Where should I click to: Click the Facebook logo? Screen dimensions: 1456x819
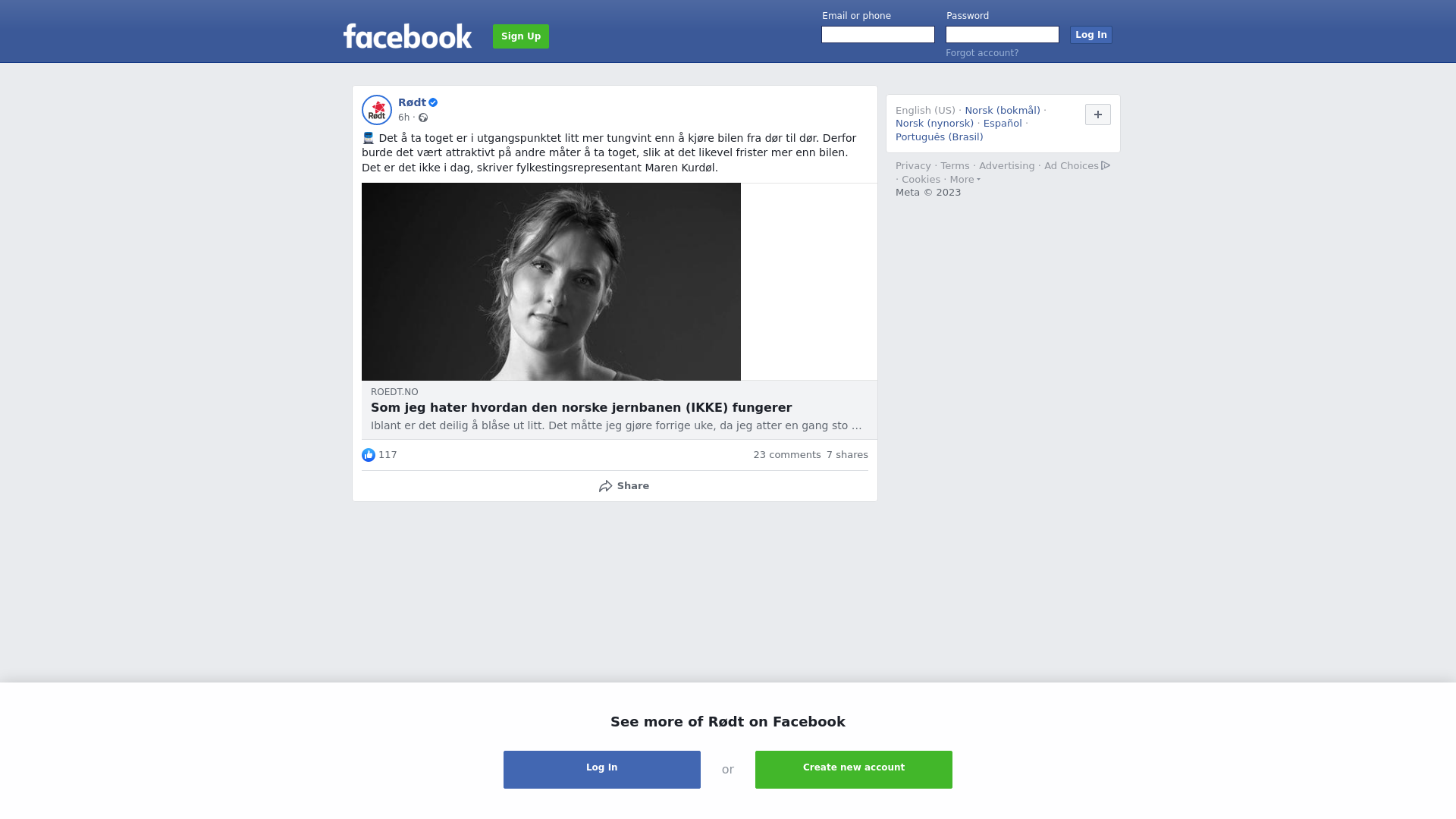[407, 36]
